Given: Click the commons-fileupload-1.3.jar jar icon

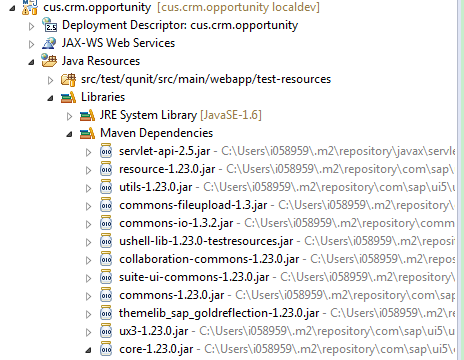Looking at the screenshot, I should (106, 205).
